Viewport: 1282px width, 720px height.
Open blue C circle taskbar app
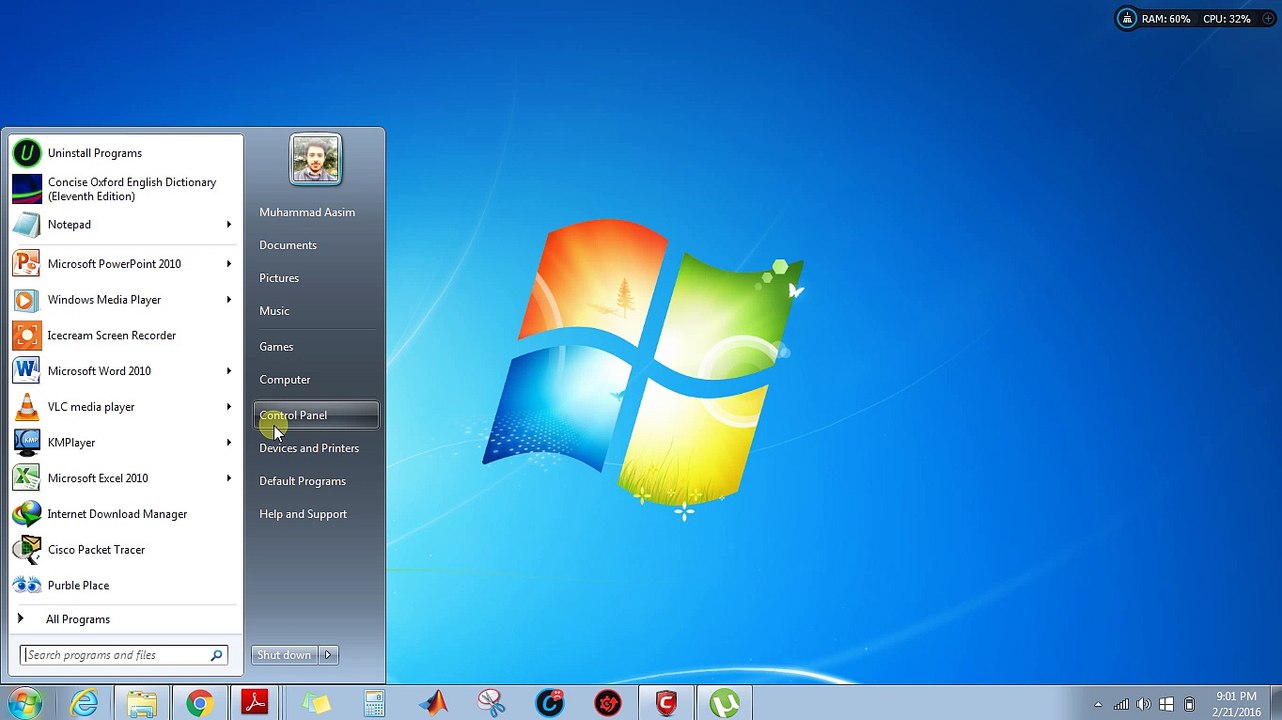(550, 704)
